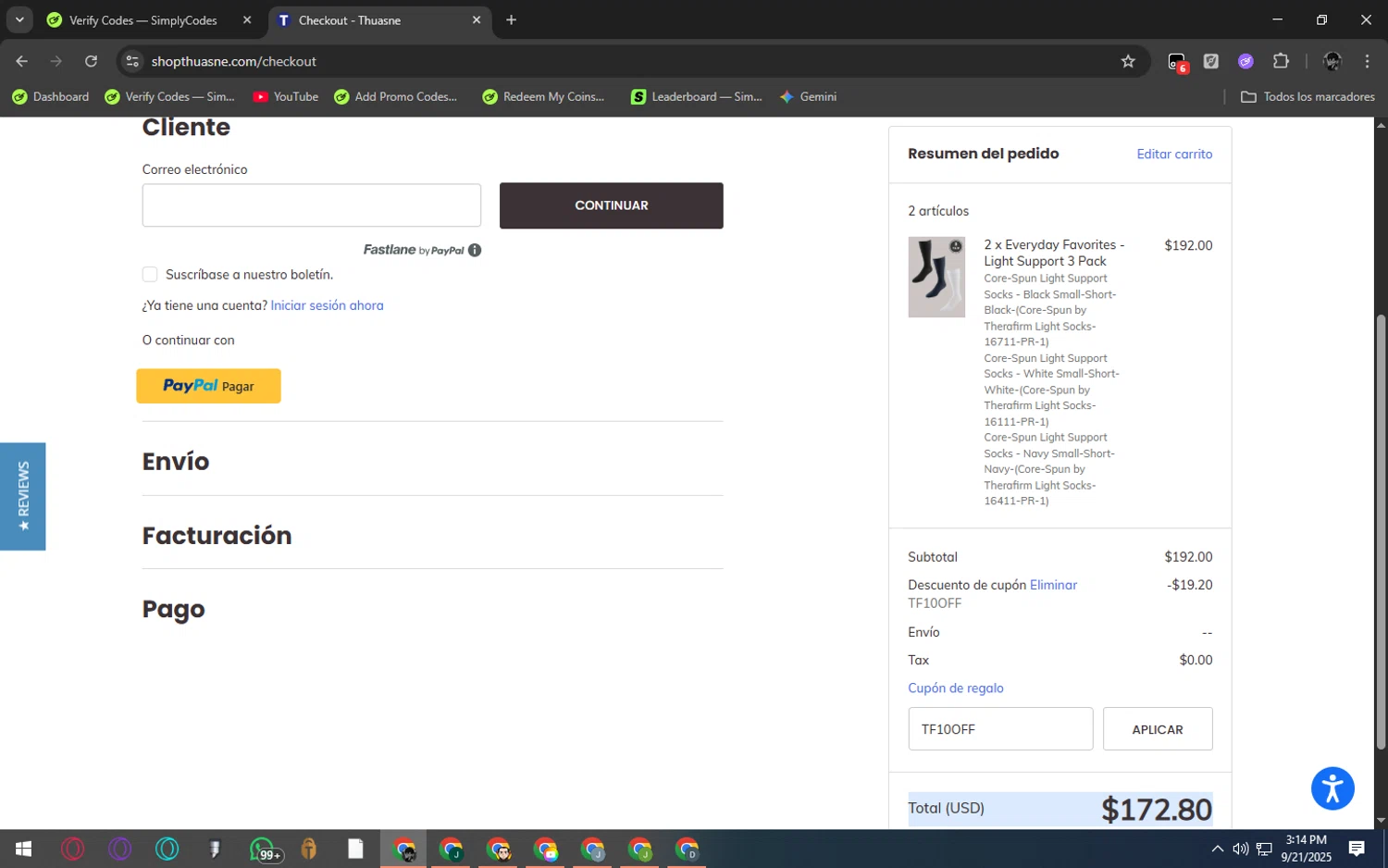Reload the checkout page
Image resolution: width=1388 pixels, height=868 pixels.
click(x=91, y=61)
